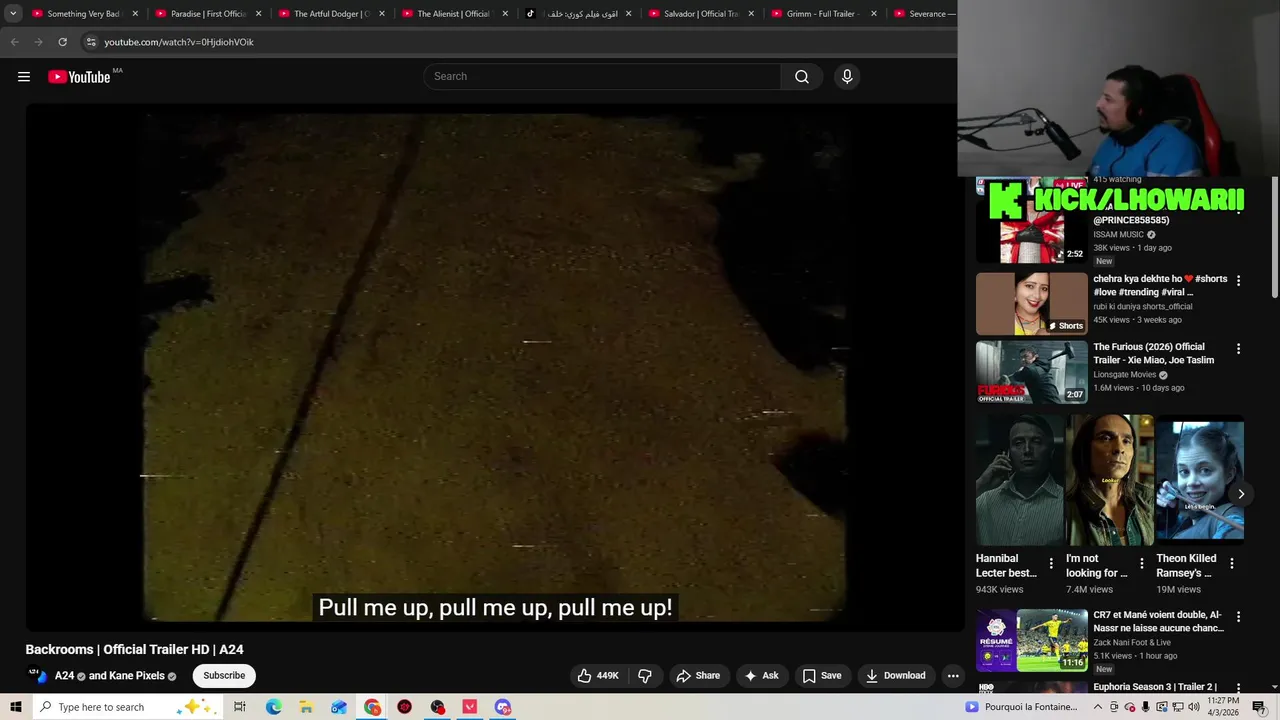Image resolution: width=1280 pixels, height=720 pixels.
Task: Switch to the Salvador | Official Trailer tab
Action: click(701, 14)
